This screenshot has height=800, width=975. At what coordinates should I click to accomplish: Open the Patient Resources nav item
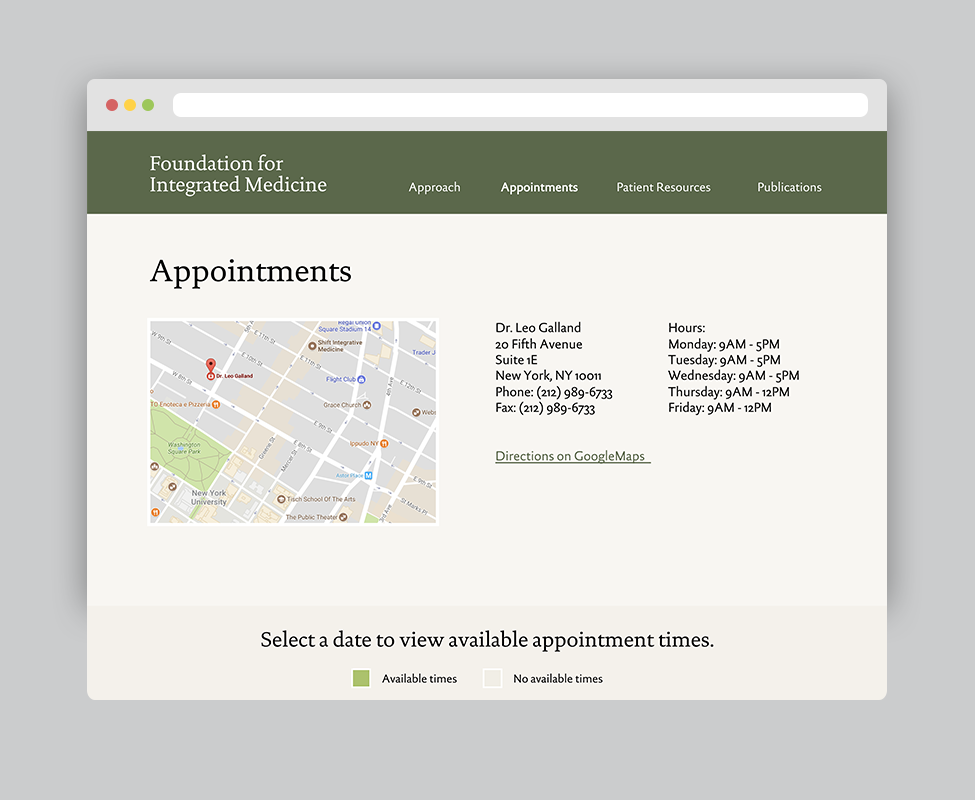click(663, 187)
